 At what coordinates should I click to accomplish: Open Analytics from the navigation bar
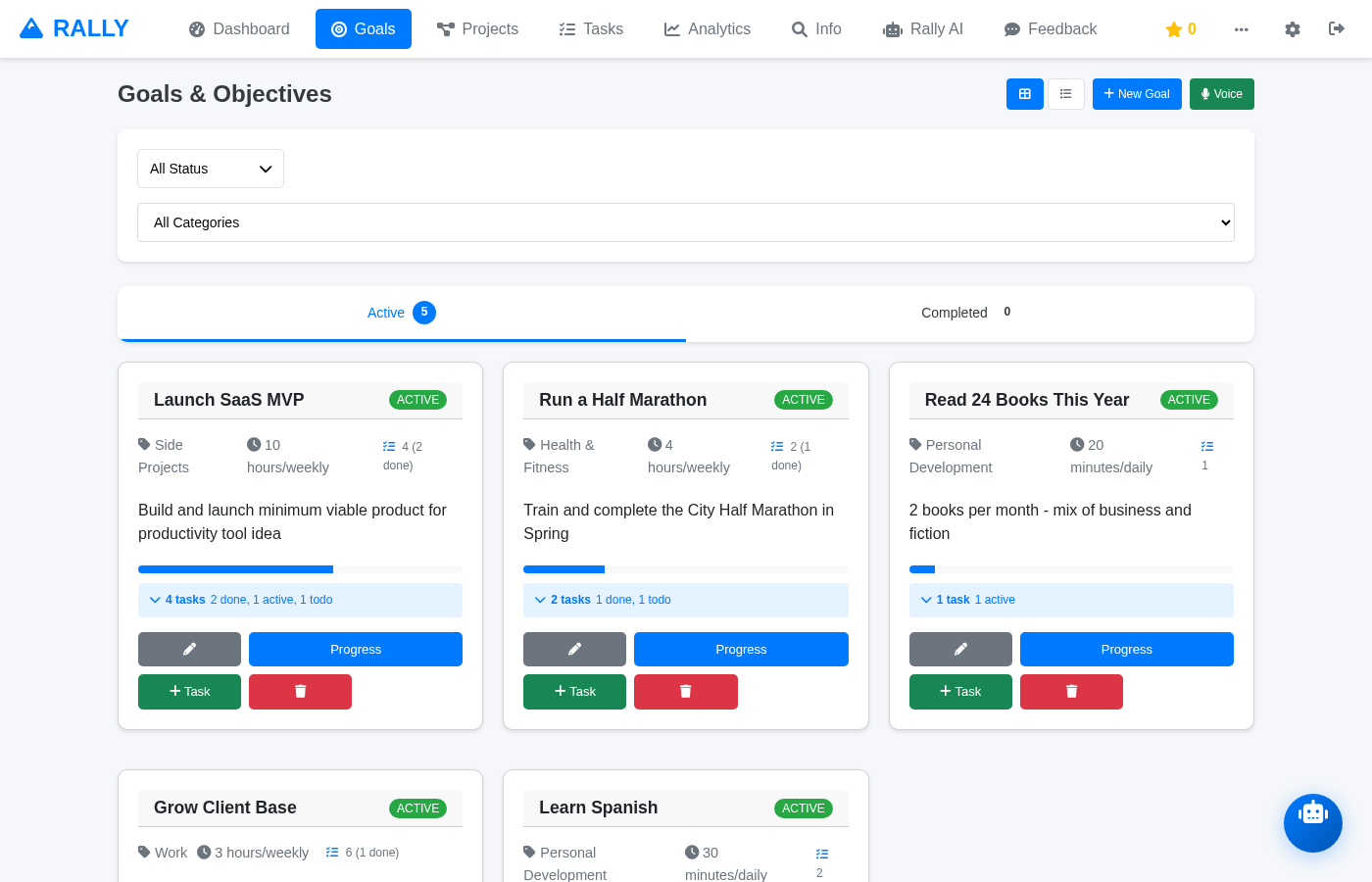pos(707,29)
